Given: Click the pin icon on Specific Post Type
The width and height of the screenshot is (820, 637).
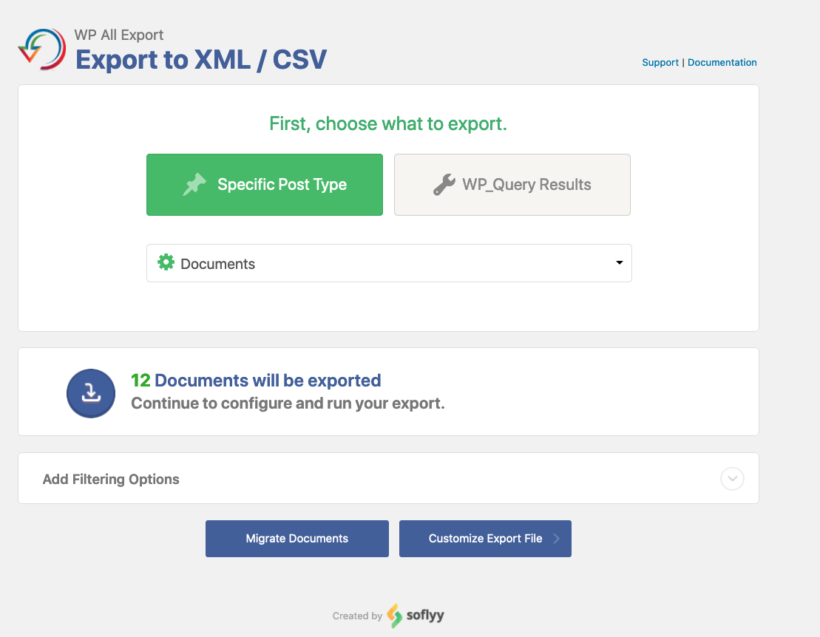Looking at the screenshot, I should point(194,185).
